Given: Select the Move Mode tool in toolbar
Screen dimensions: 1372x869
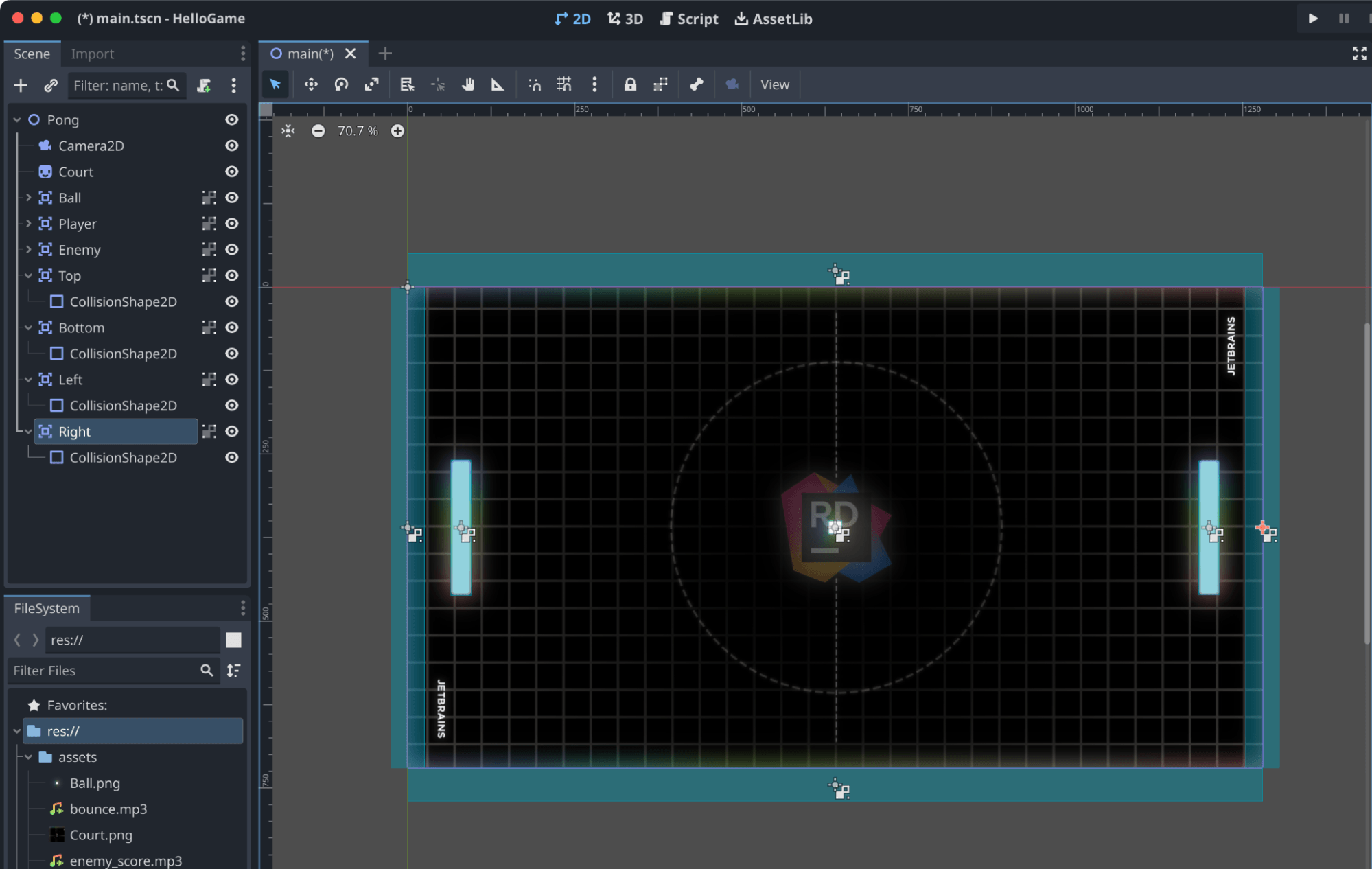Looking at the screenshot, I should coord(311,84).
